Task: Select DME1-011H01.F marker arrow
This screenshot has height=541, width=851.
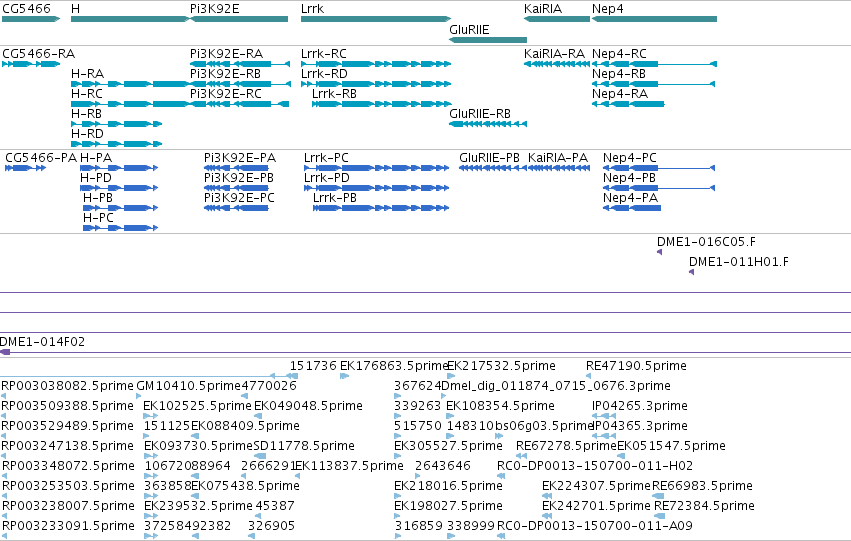Action: tap(691, 272)
